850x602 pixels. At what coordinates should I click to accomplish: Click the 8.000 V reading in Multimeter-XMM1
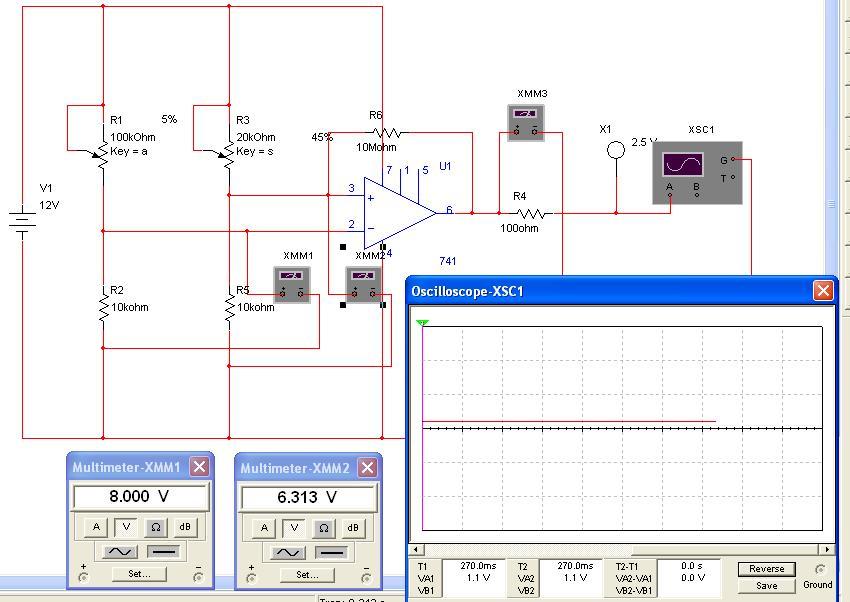[x=140, y=496]
